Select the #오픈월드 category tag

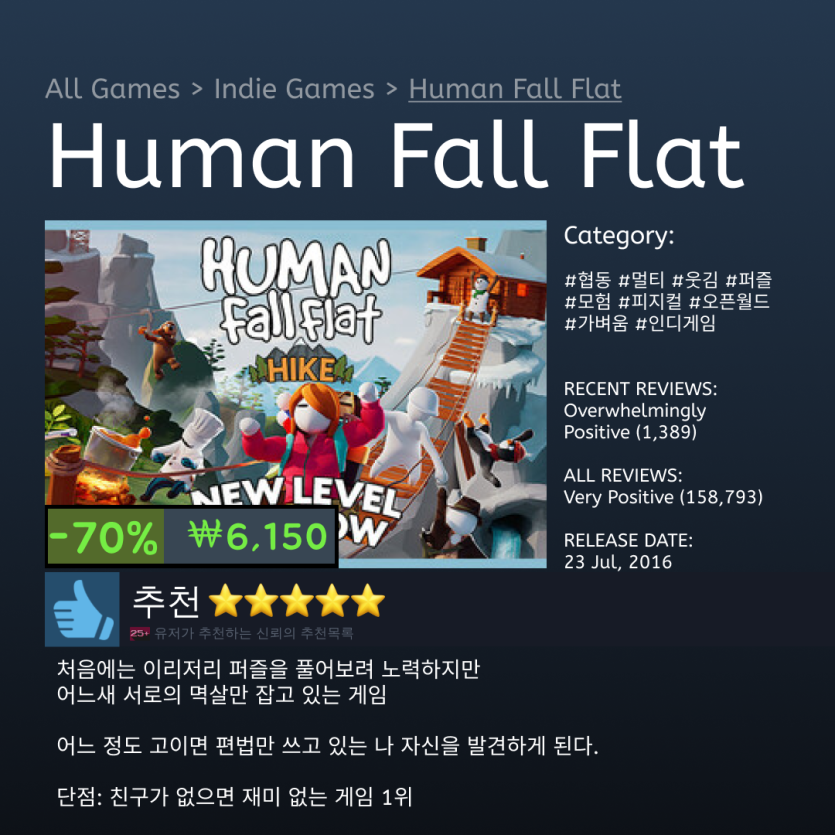(730, 301)
